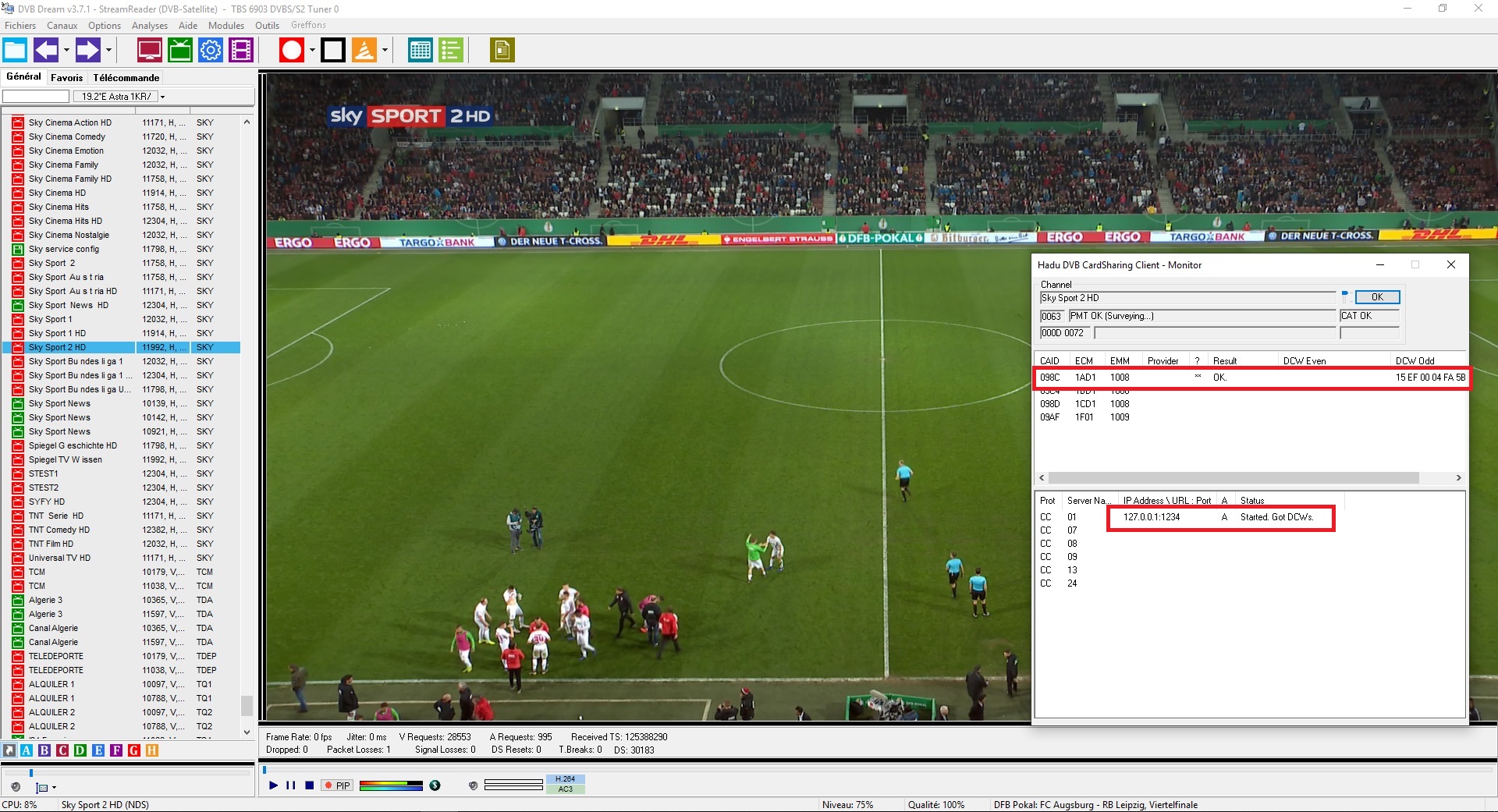1498x812 pixels.
Task: Click the play button in playback bar
Action: click(x=273, y=785)
